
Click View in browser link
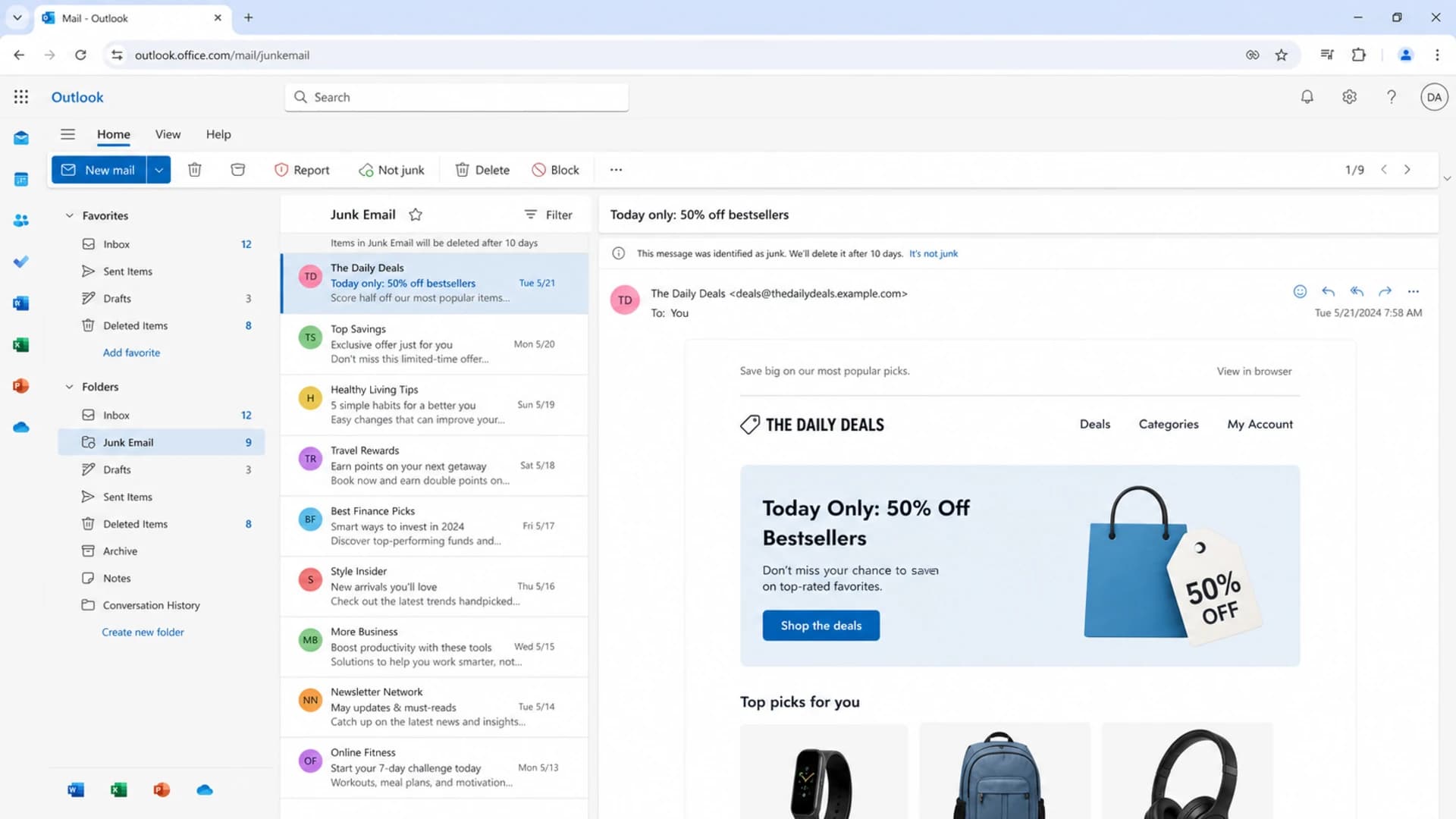1254,372
